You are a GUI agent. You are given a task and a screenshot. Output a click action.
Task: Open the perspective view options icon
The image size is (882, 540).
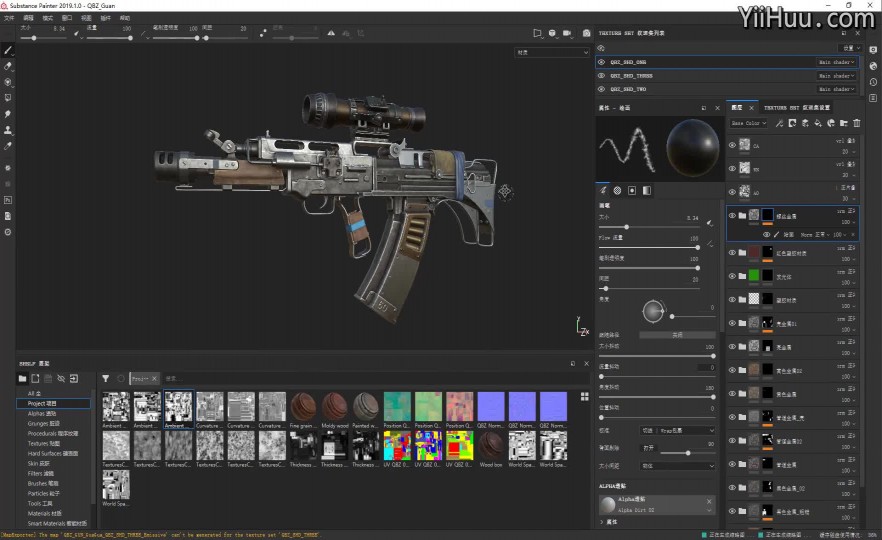(x=537, y=33)
